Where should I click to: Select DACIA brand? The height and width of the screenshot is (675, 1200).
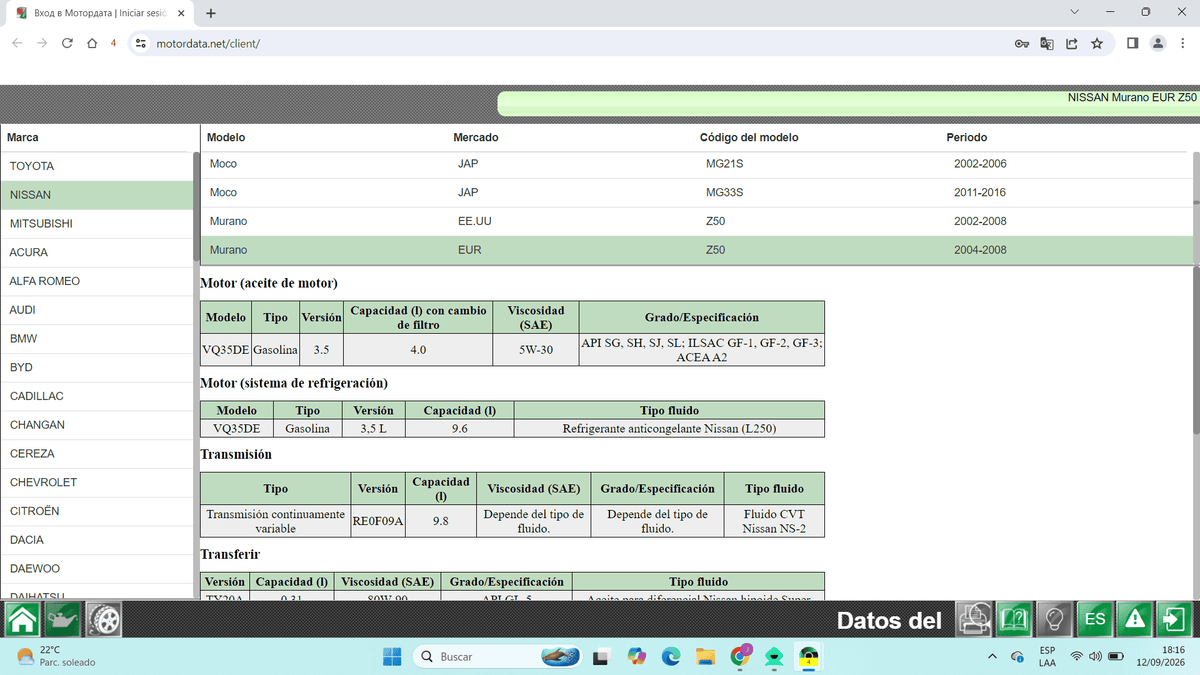(x=96, y=540)
